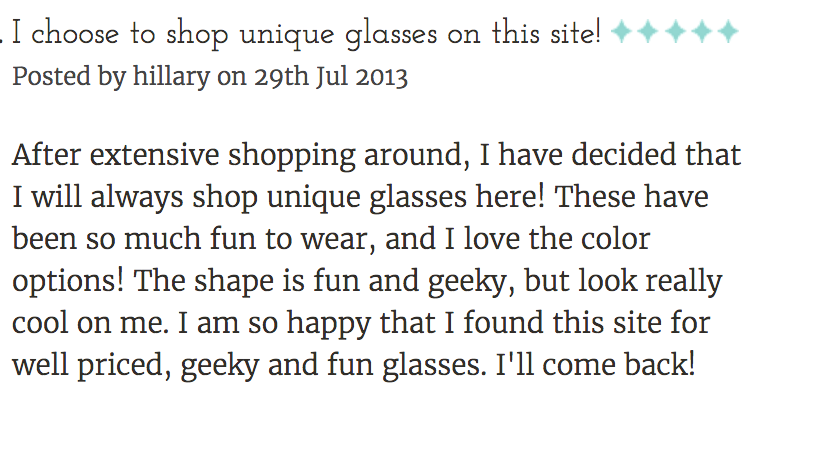Click the first teal rating star
The width and height of the screenshot is (821, 453).
click(622, 31)
